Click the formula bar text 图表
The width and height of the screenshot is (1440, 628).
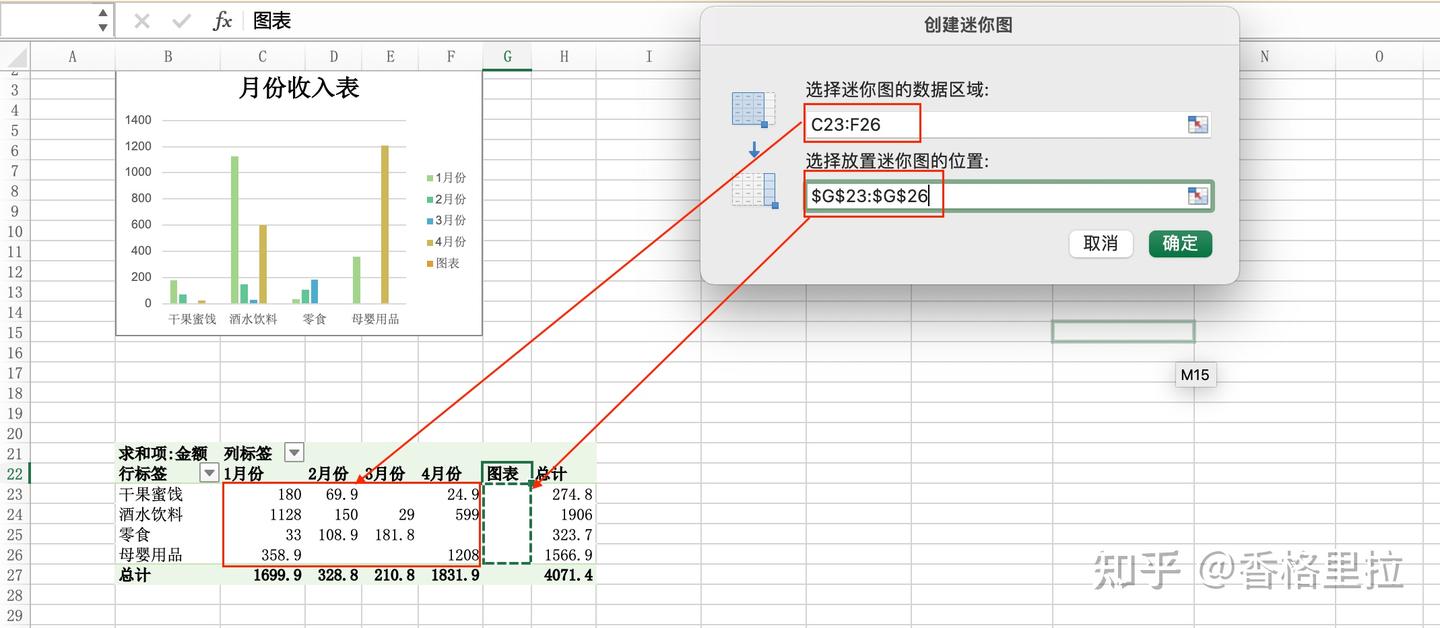[272, 21]
